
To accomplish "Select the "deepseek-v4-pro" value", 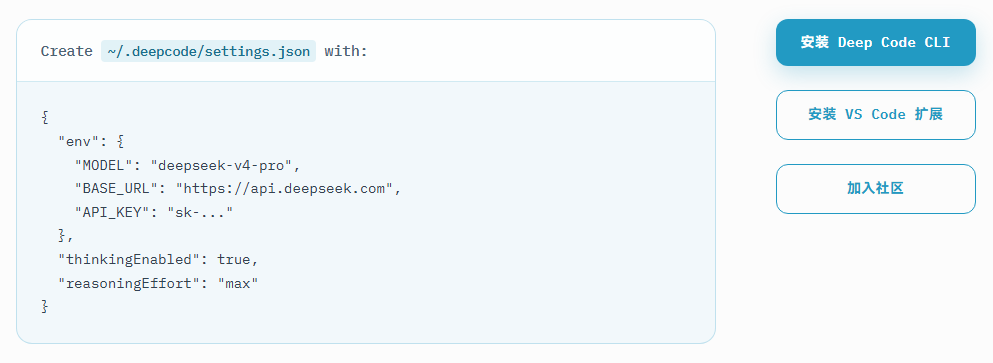I will [221, 165].
